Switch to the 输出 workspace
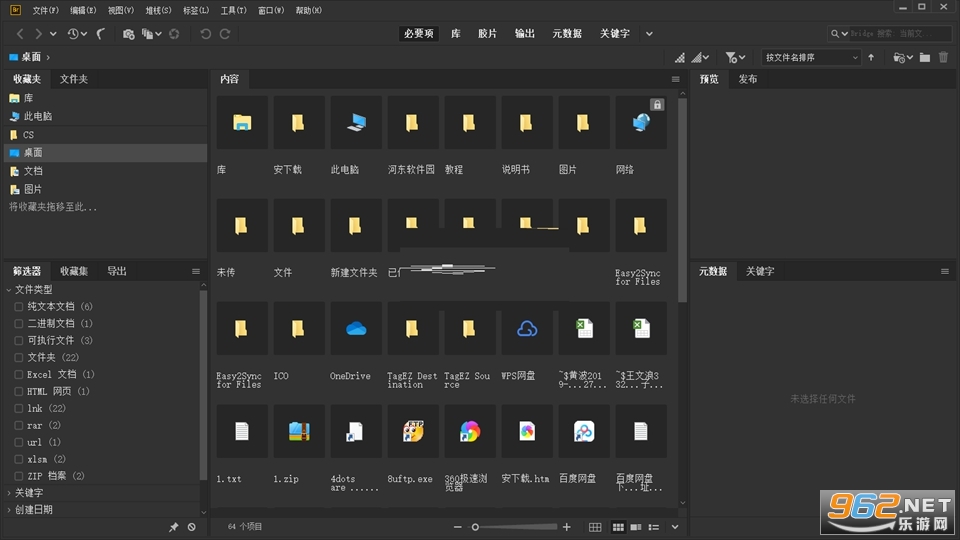Image resolution: width=960 pixels, height=540 pixels. (525, 34)
